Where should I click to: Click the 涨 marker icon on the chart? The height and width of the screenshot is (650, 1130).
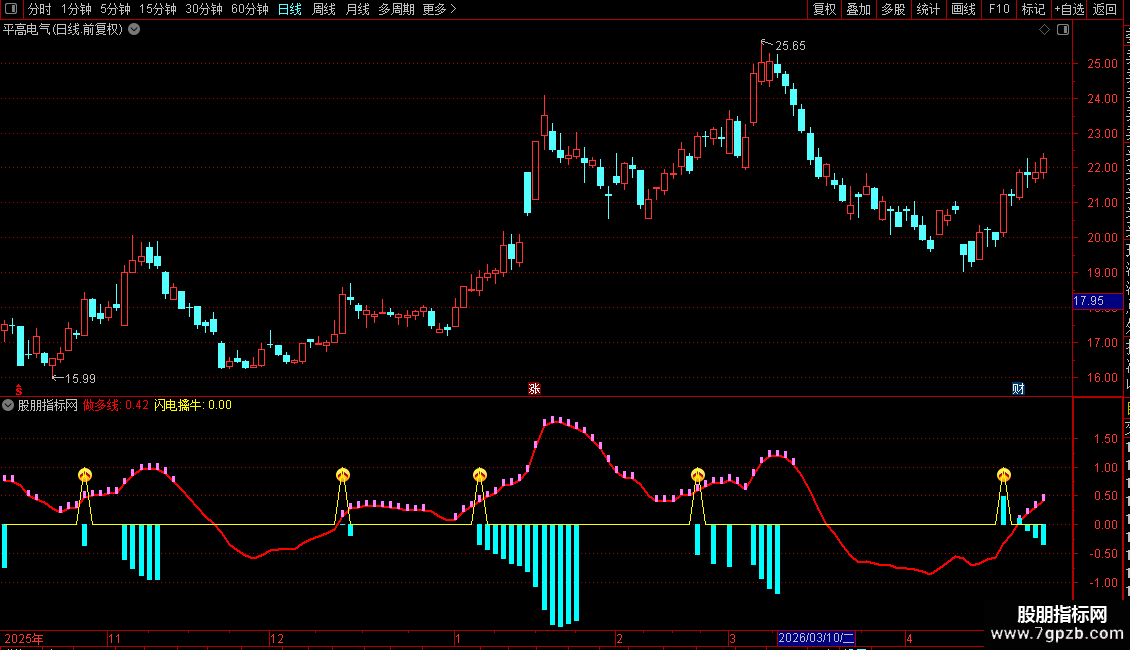click(534, 388)
